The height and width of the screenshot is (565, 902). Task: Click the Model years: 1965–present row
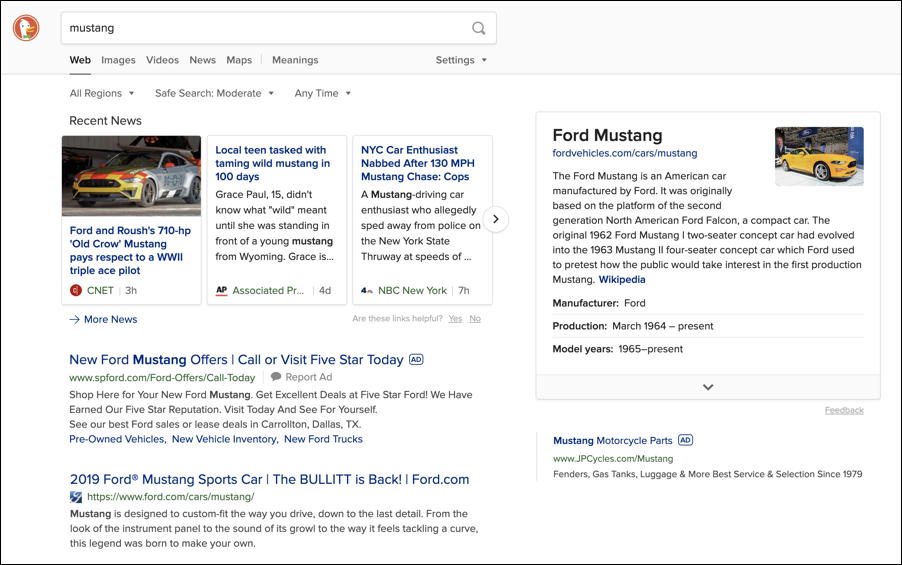(708, 349)
